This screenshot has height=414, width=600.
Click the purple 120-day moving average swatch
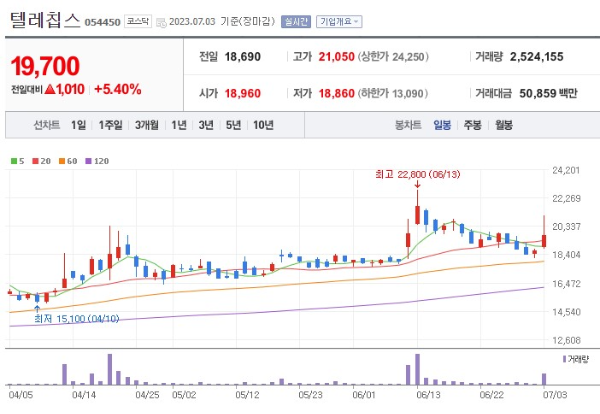88,161
